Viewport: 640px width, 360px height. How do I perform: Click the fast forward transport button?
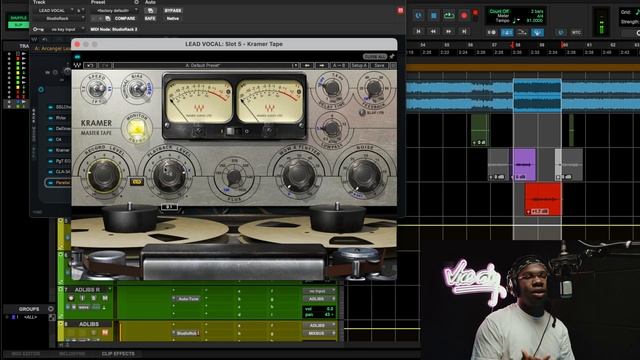click(449, 31)
